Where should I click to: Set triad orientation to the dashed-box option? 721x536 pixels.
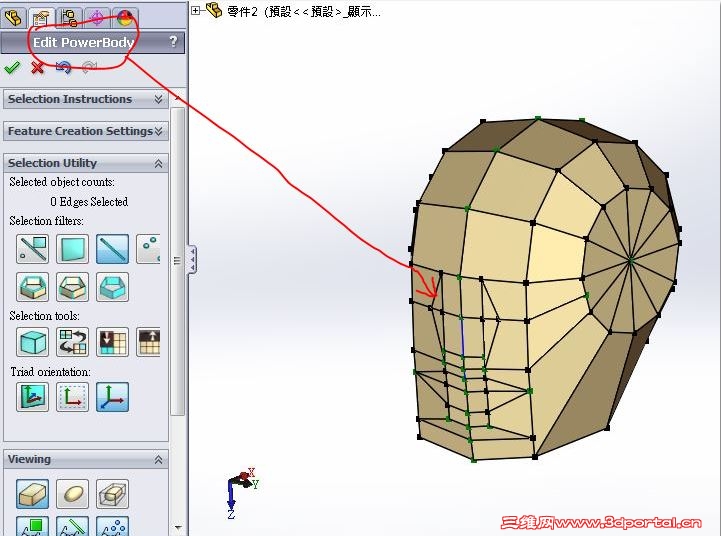click(x=72, y=397)
